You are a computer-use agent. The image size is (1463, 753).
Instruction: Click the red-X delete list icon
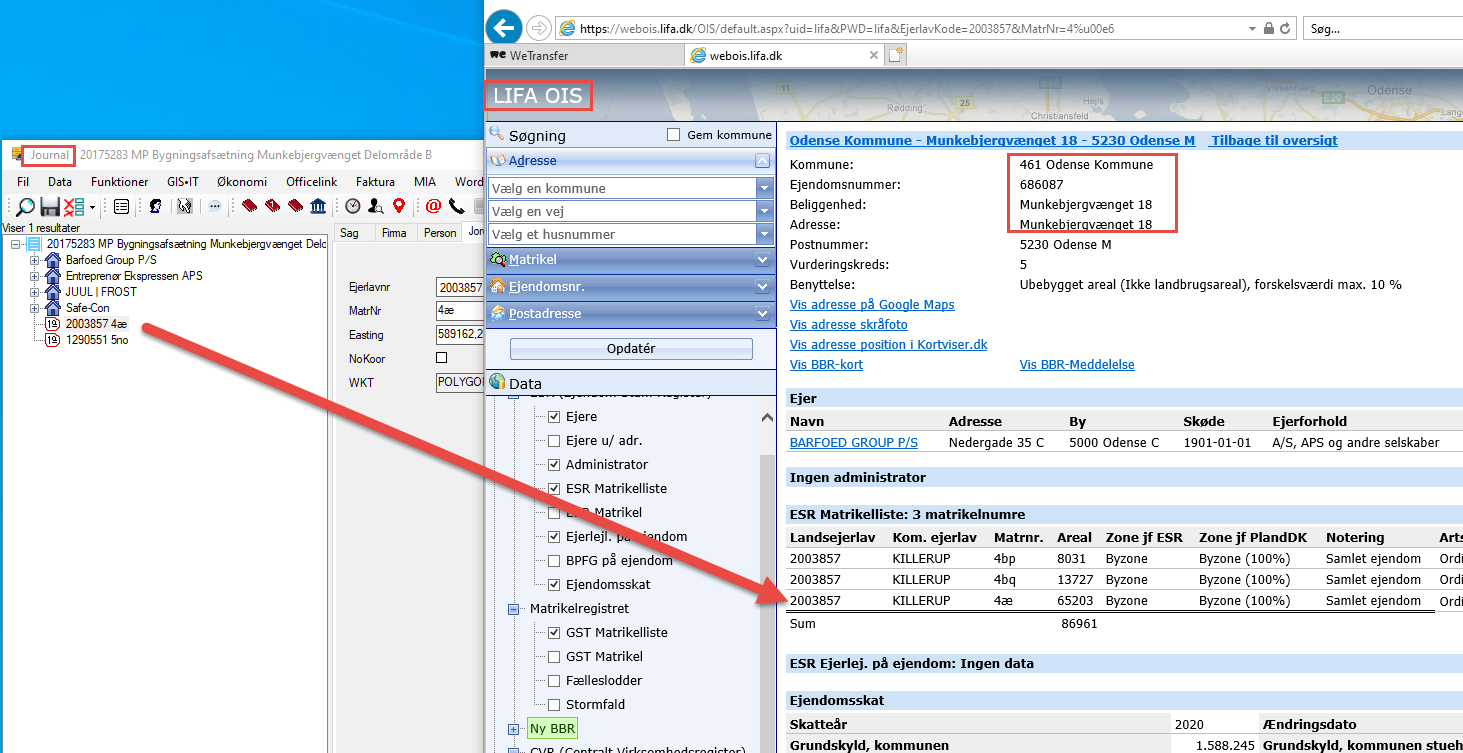pyautogui.click(x=74, y=206)
